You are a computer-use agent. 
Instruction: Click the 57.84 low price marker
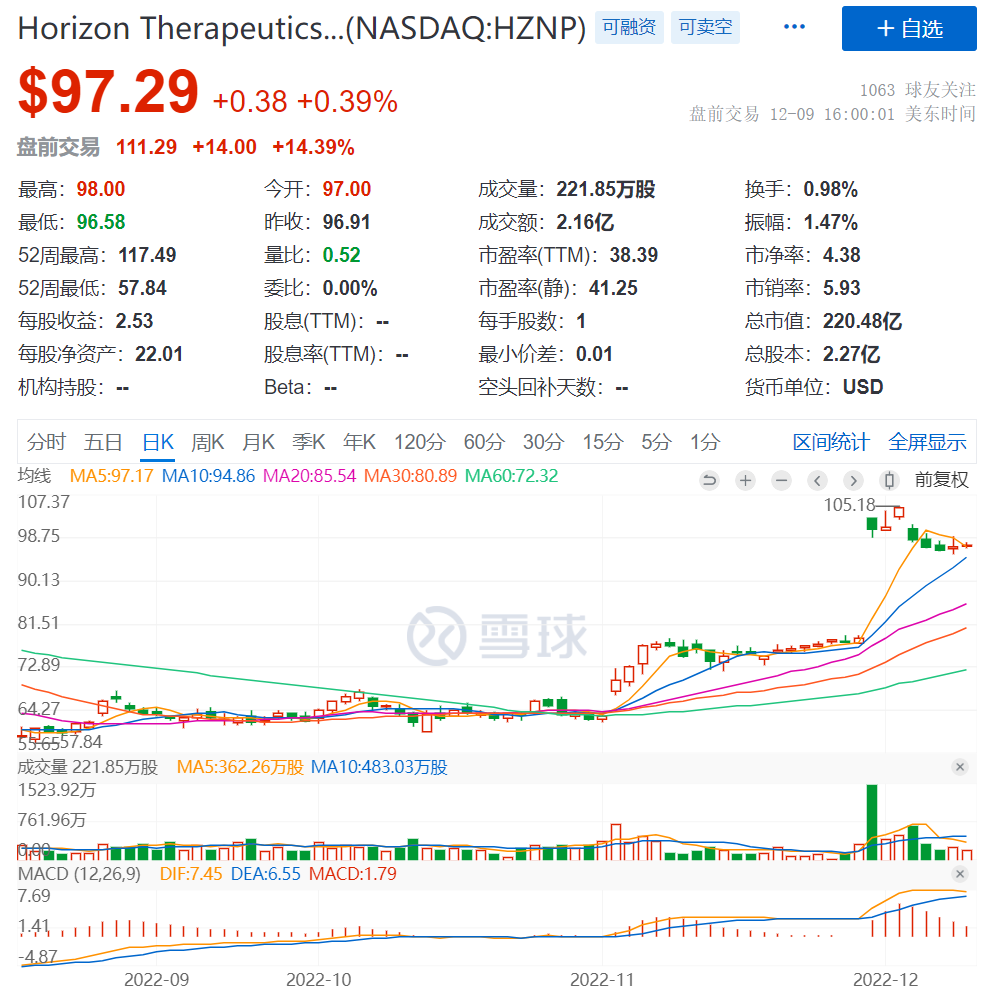[81, 742]
